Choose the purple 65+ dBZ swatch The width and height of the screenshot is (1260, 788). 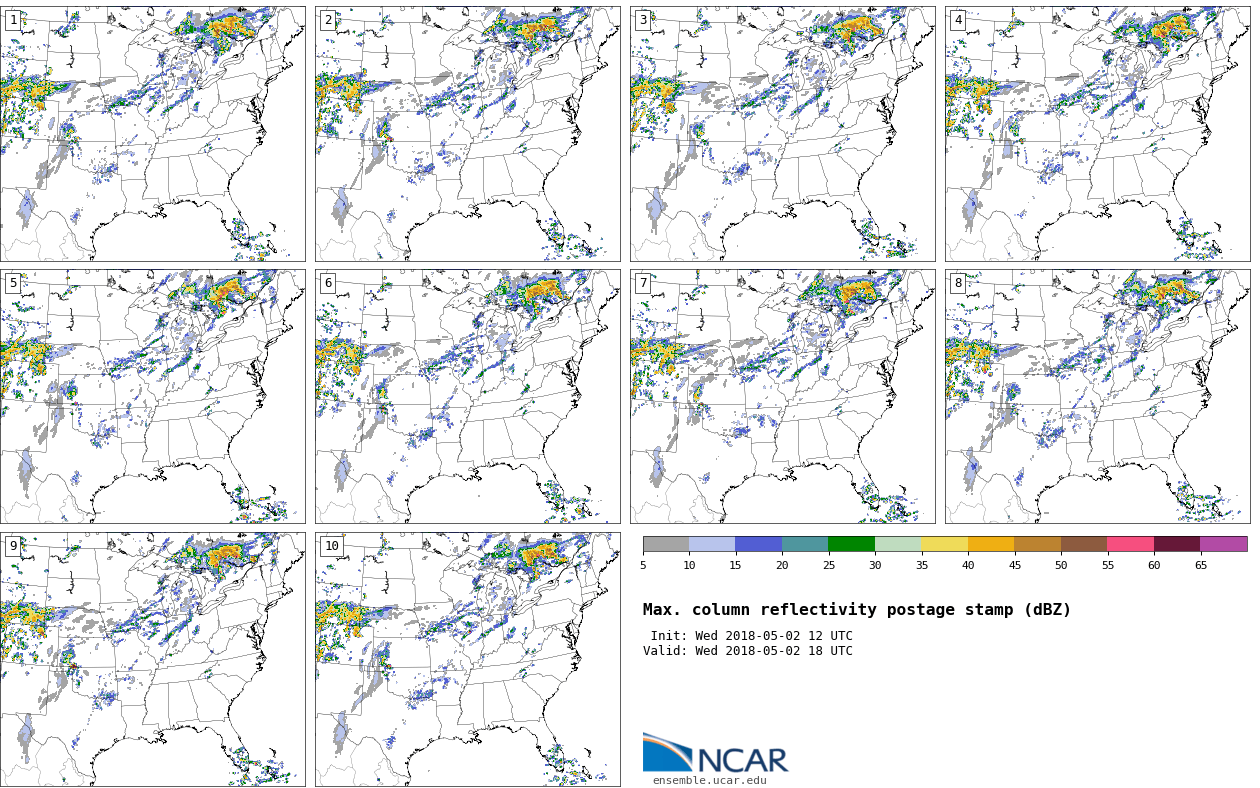point(1223,544)
